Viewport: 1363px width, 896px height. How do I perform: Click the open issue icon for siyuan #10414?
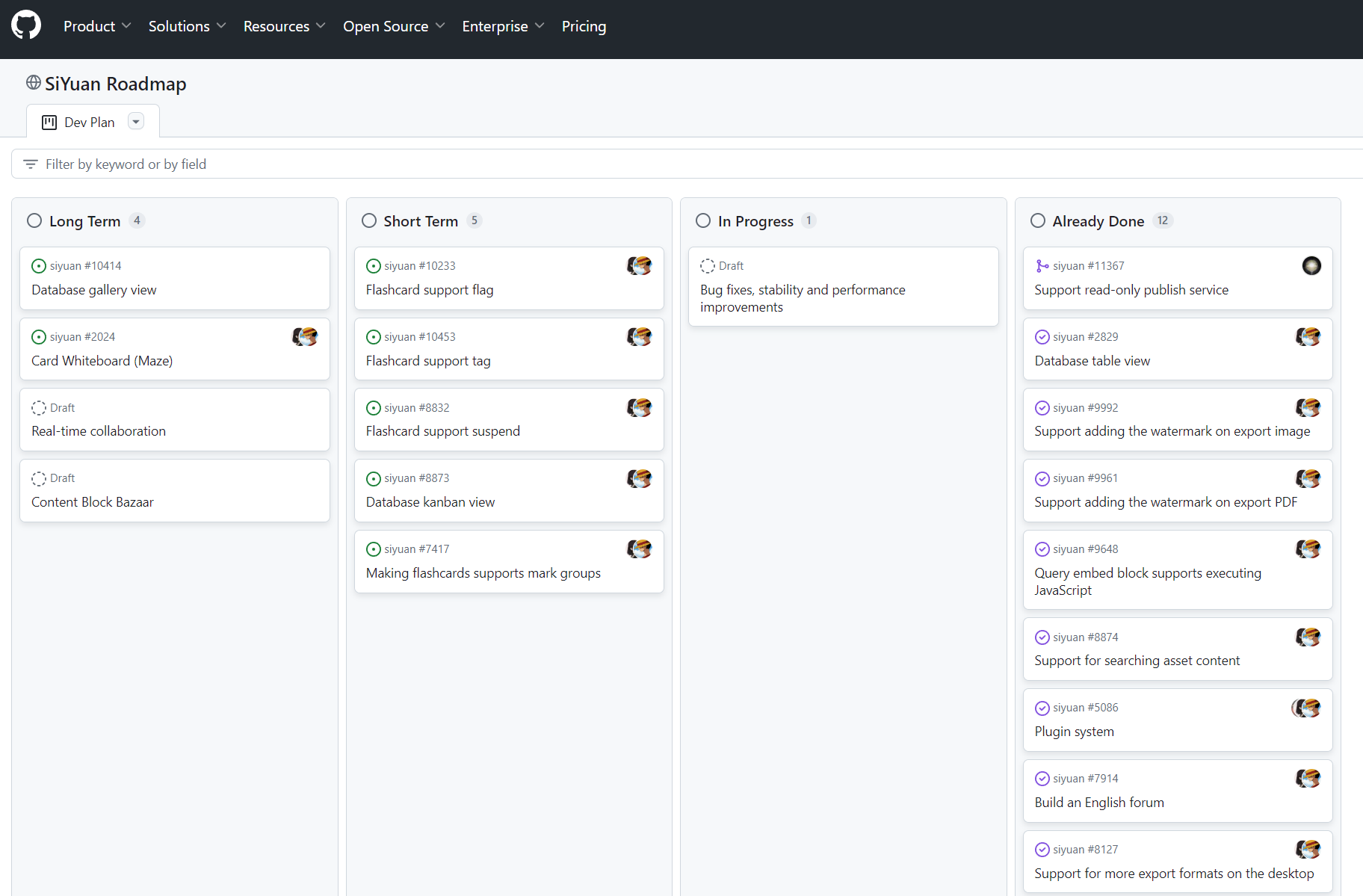coord(39,266)
